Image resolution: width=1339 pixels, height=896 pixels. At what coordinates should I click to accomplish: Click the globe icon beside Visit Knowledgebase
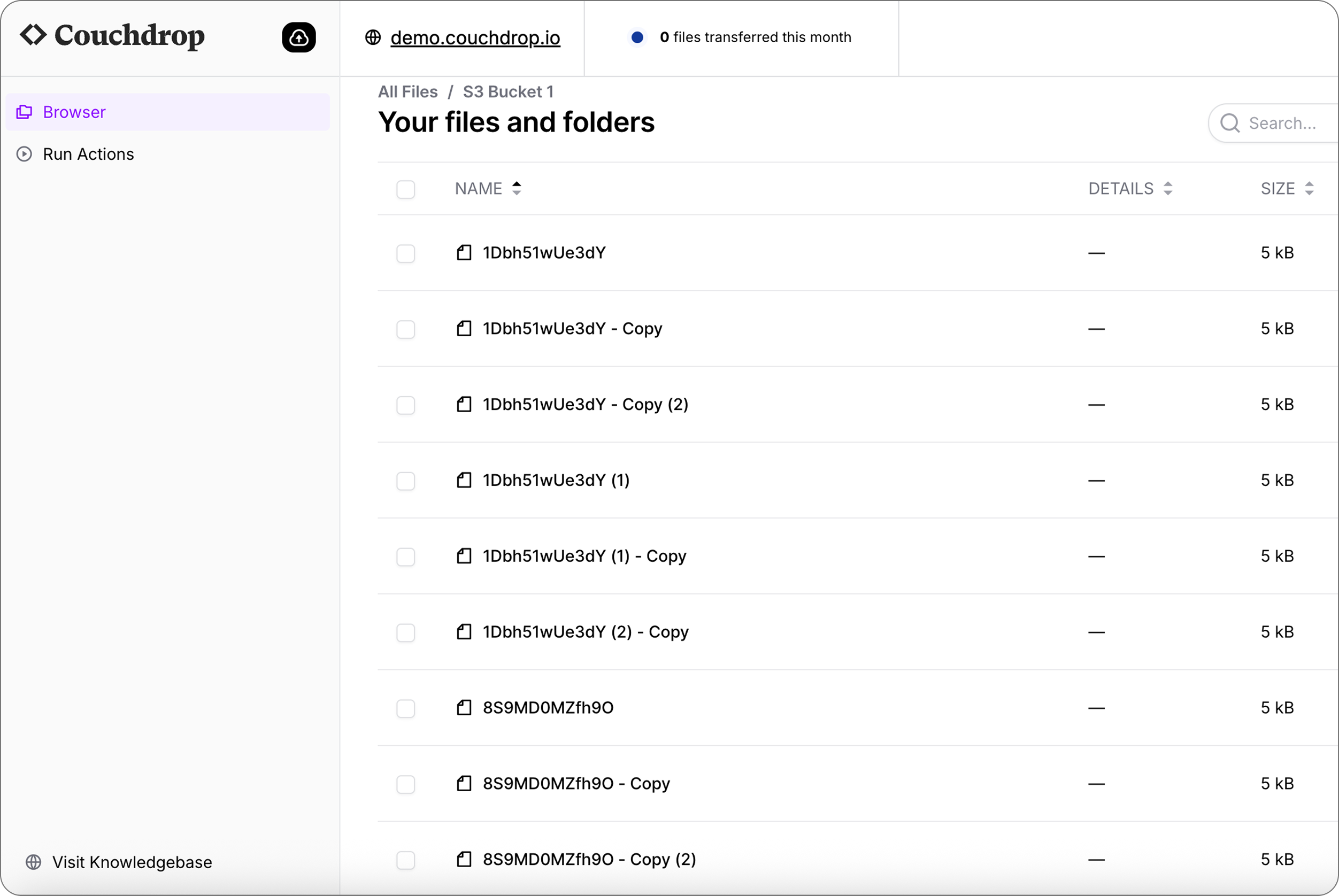click(34, 862)
